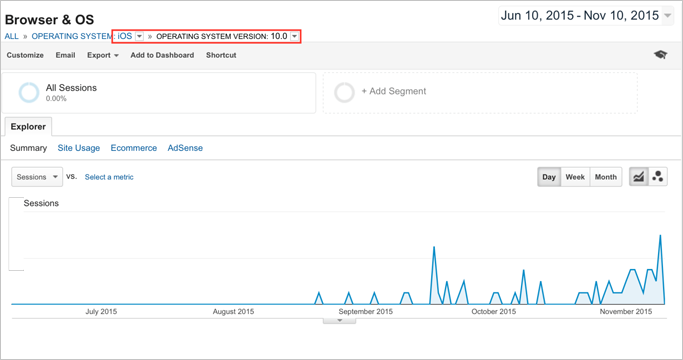Image resolution: width=683 pixels, height=360 pixels.
Task: Collapse the chart using bottom handle arrow
Action: pyautogui.click(x=339, y=321)
